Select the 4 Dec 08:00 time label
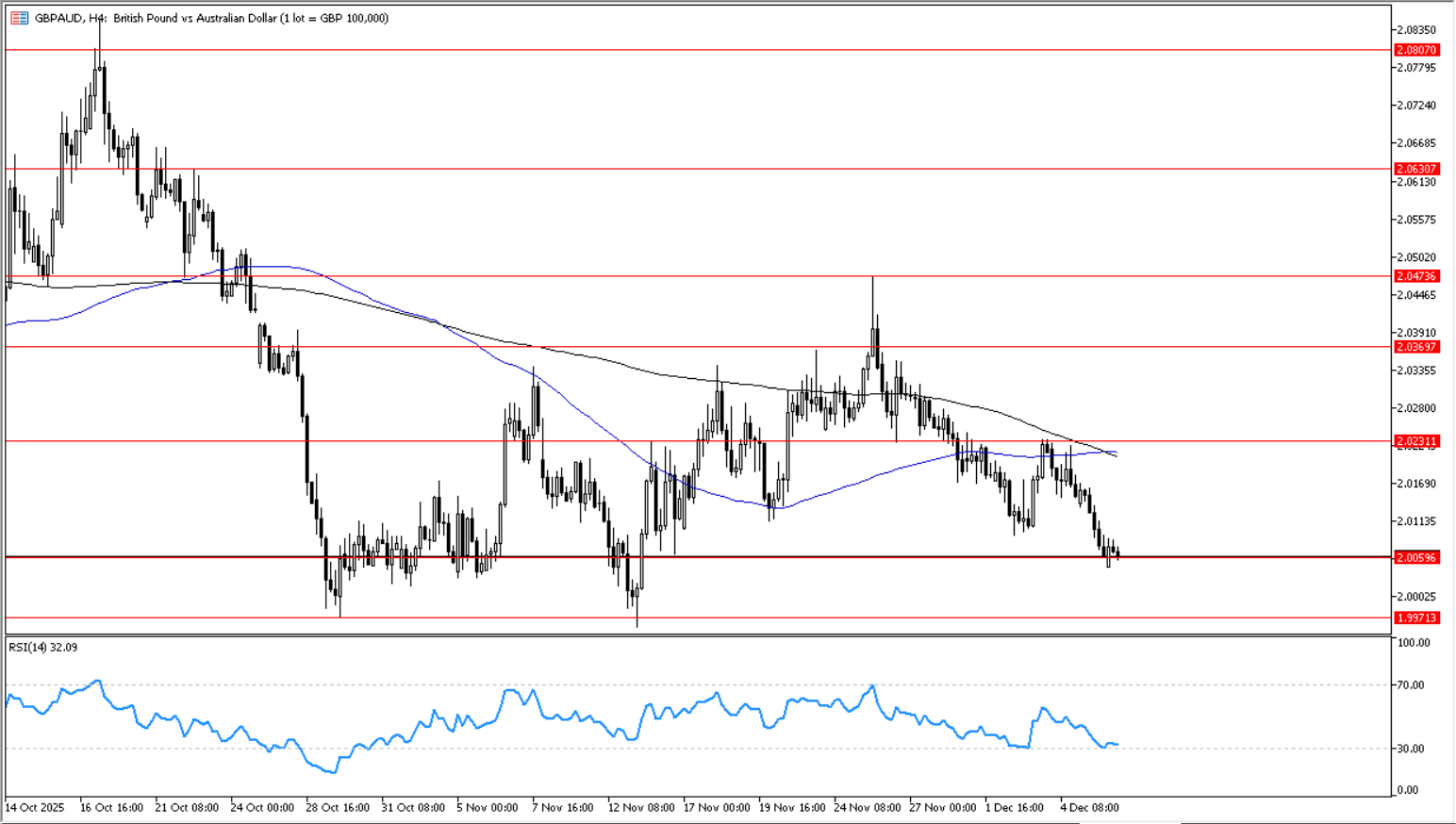Image resolution: width=1456 pixels, height=824 pixels. tap(1089, 808)
